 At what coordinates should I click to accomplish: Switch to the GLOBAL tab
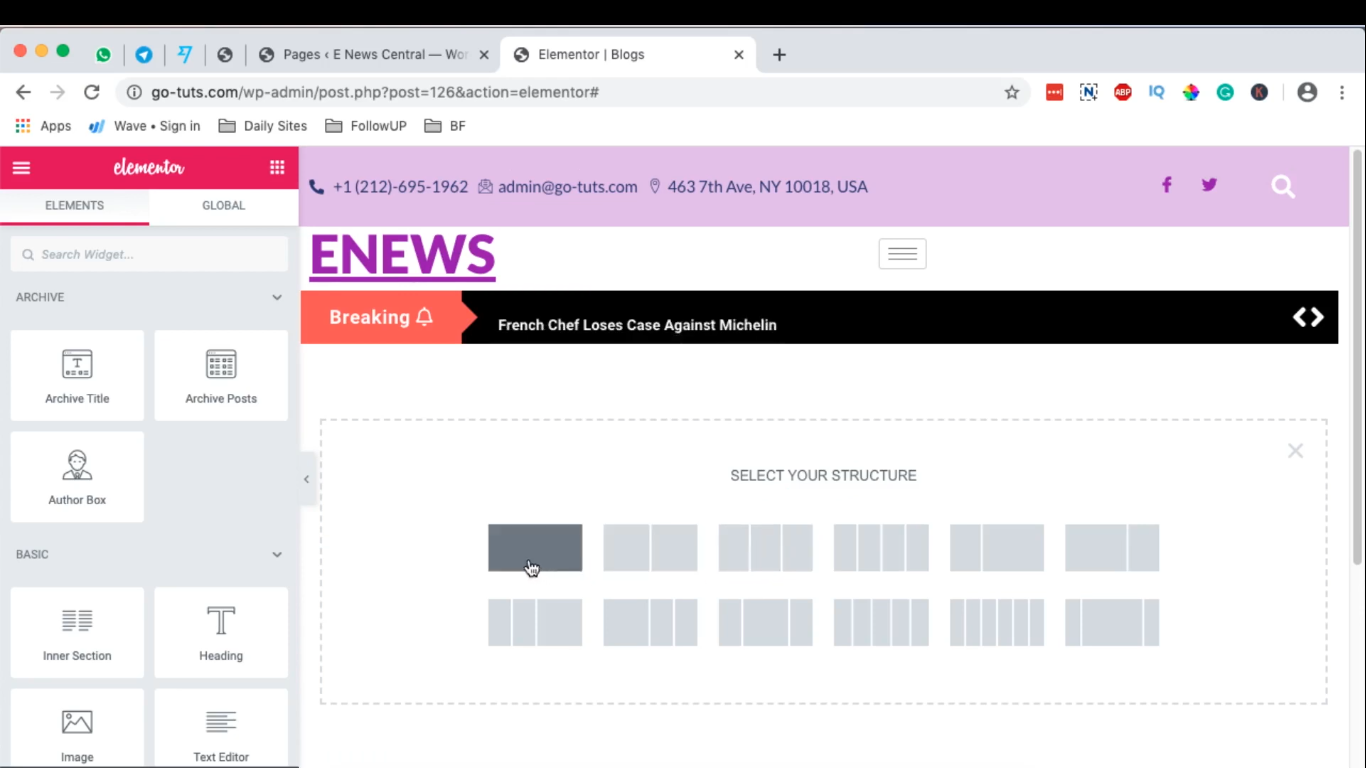223,205
